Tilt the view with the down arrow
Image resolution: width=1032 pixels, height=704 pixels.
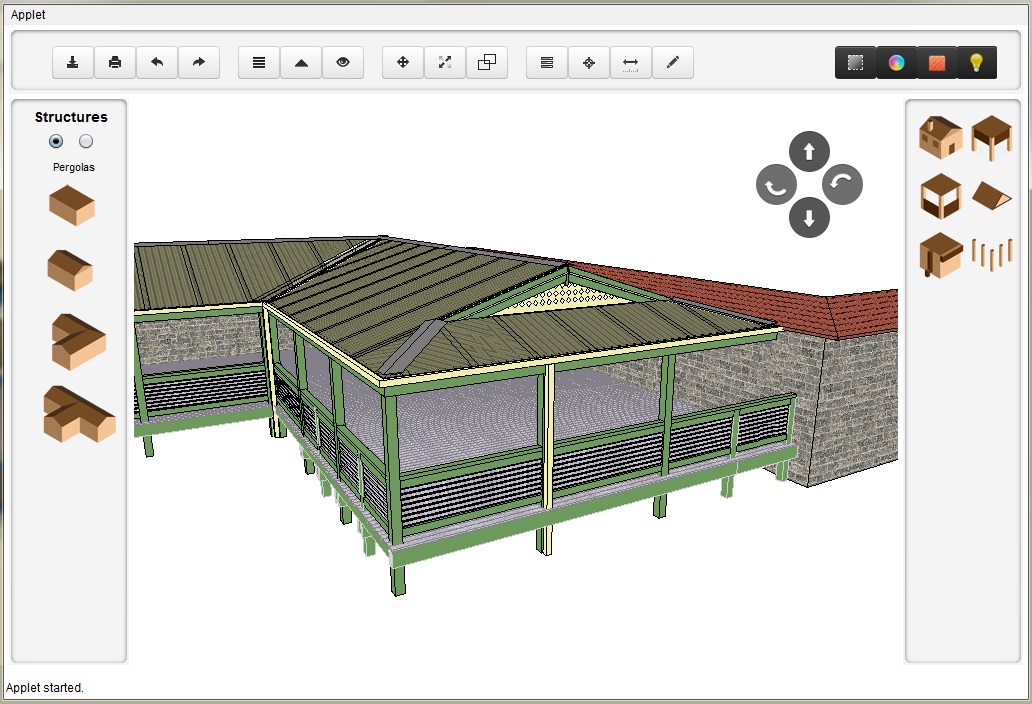pos(809,217)
